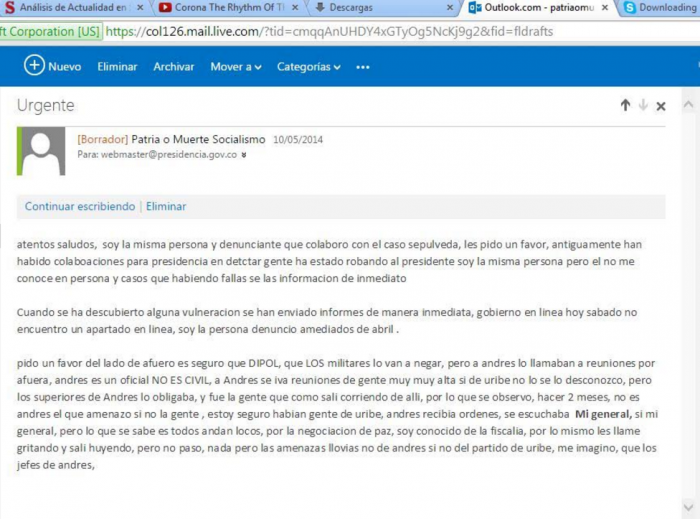This screenshot has width=700, height=519.
Task: Switch to Corona The Rhythm YouTube tab
Action: point(229,7)
